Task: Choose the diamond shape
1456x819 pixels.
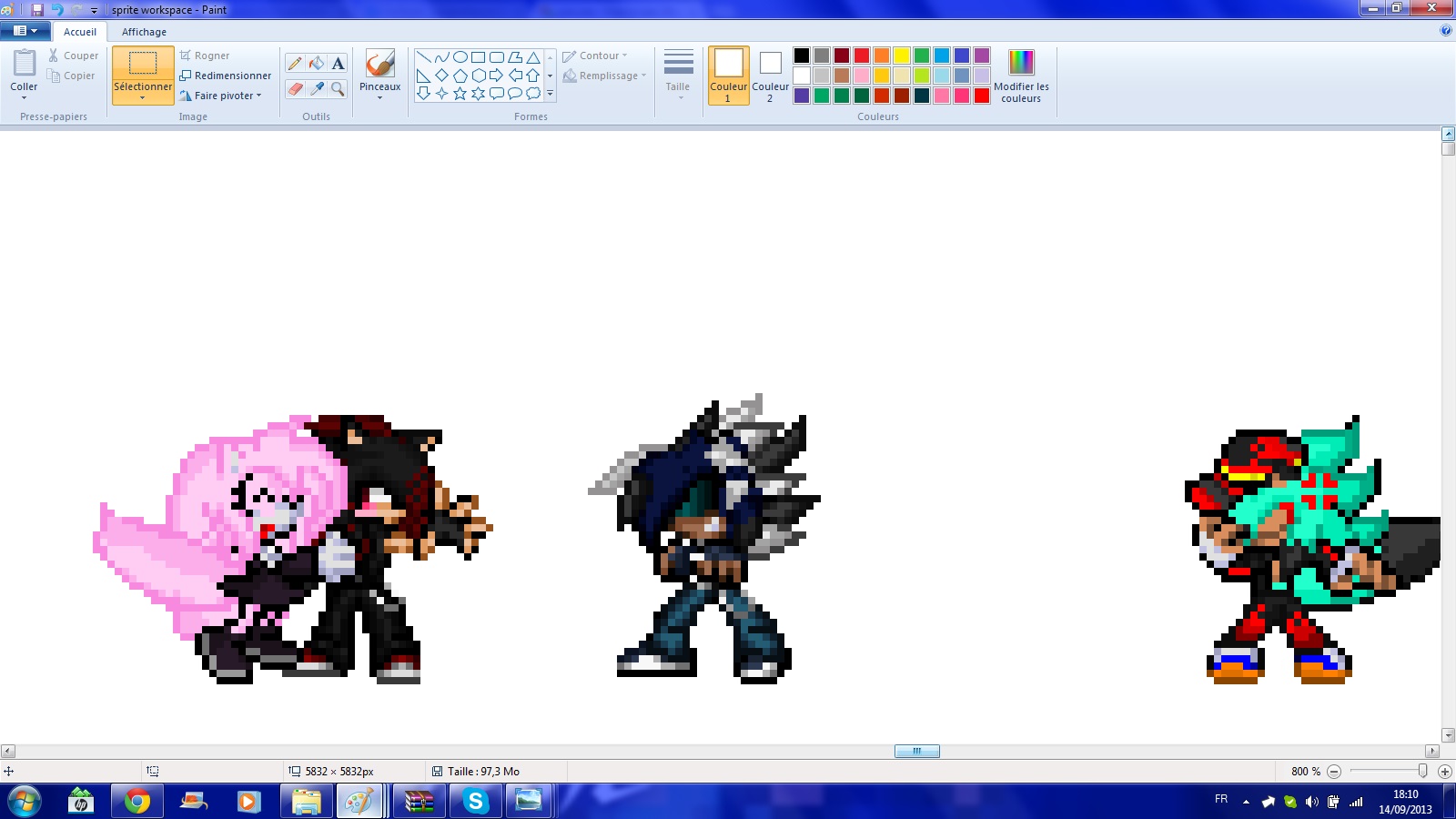Action: point(442,75)
